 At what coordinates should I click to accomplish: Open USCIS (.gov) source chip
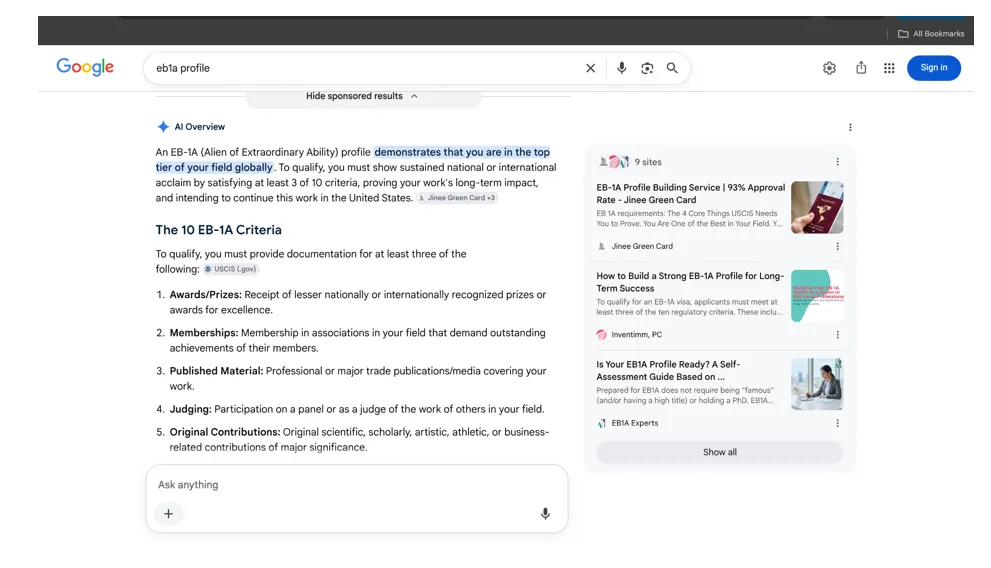(231, 269)
